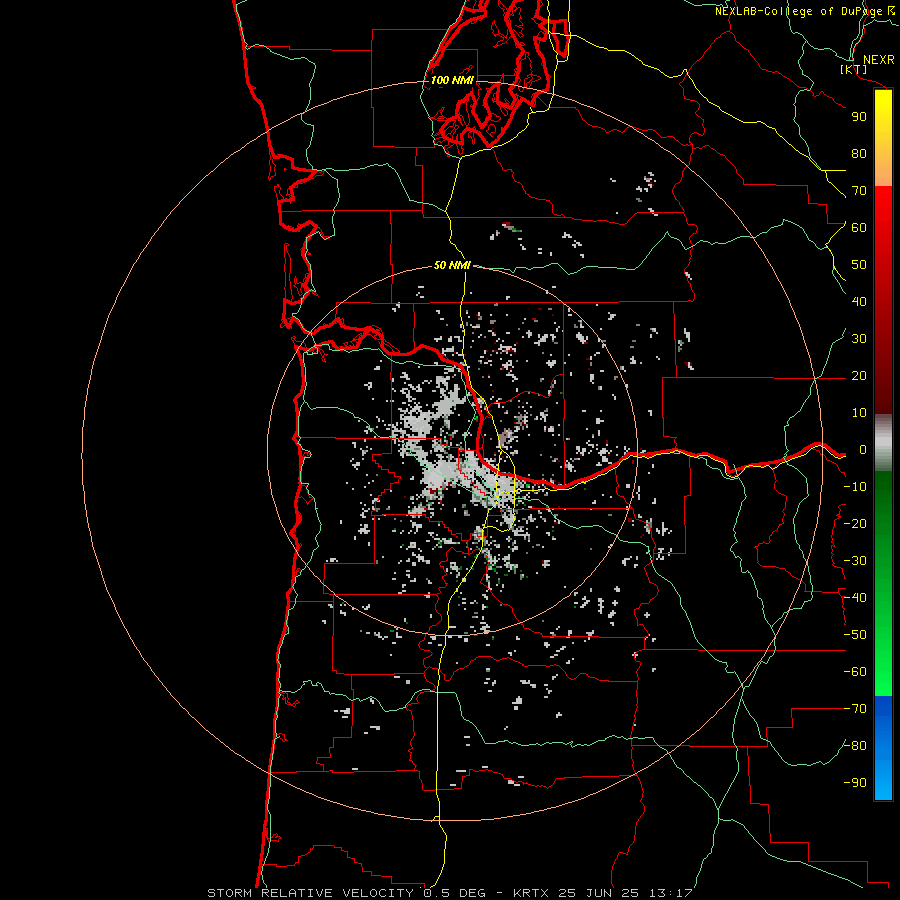
Task: Click the 50 NMI range ring label
Action: [452, 265]
